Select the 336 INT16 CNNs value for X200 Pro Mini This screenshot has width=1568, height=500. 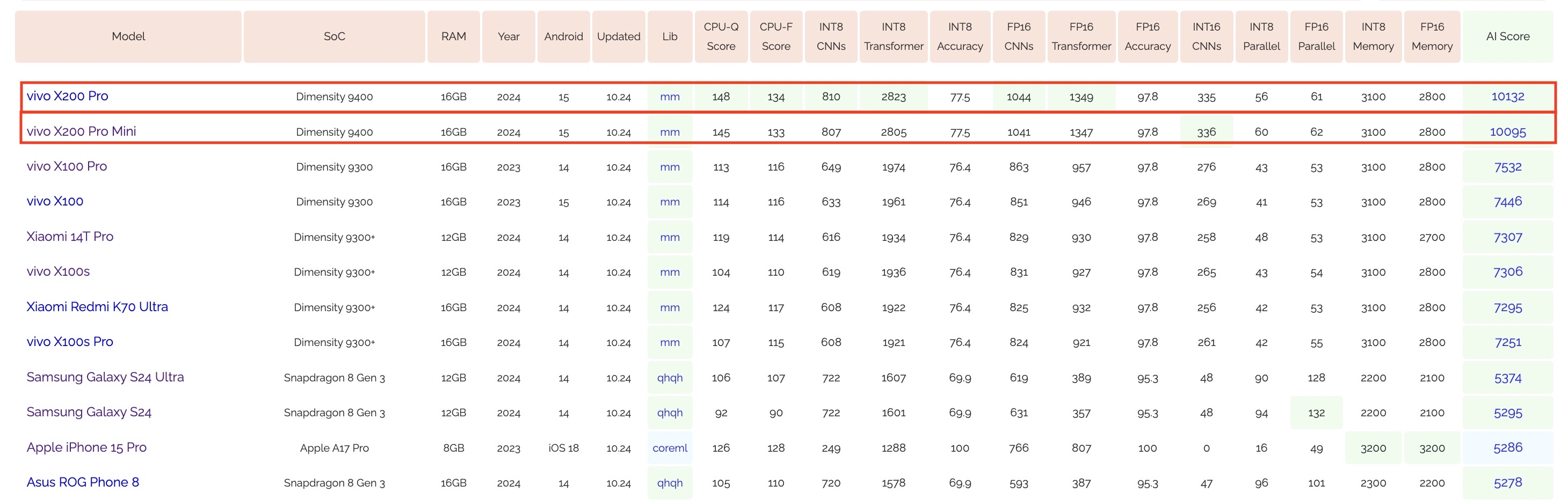click(x=1207, y=132)
